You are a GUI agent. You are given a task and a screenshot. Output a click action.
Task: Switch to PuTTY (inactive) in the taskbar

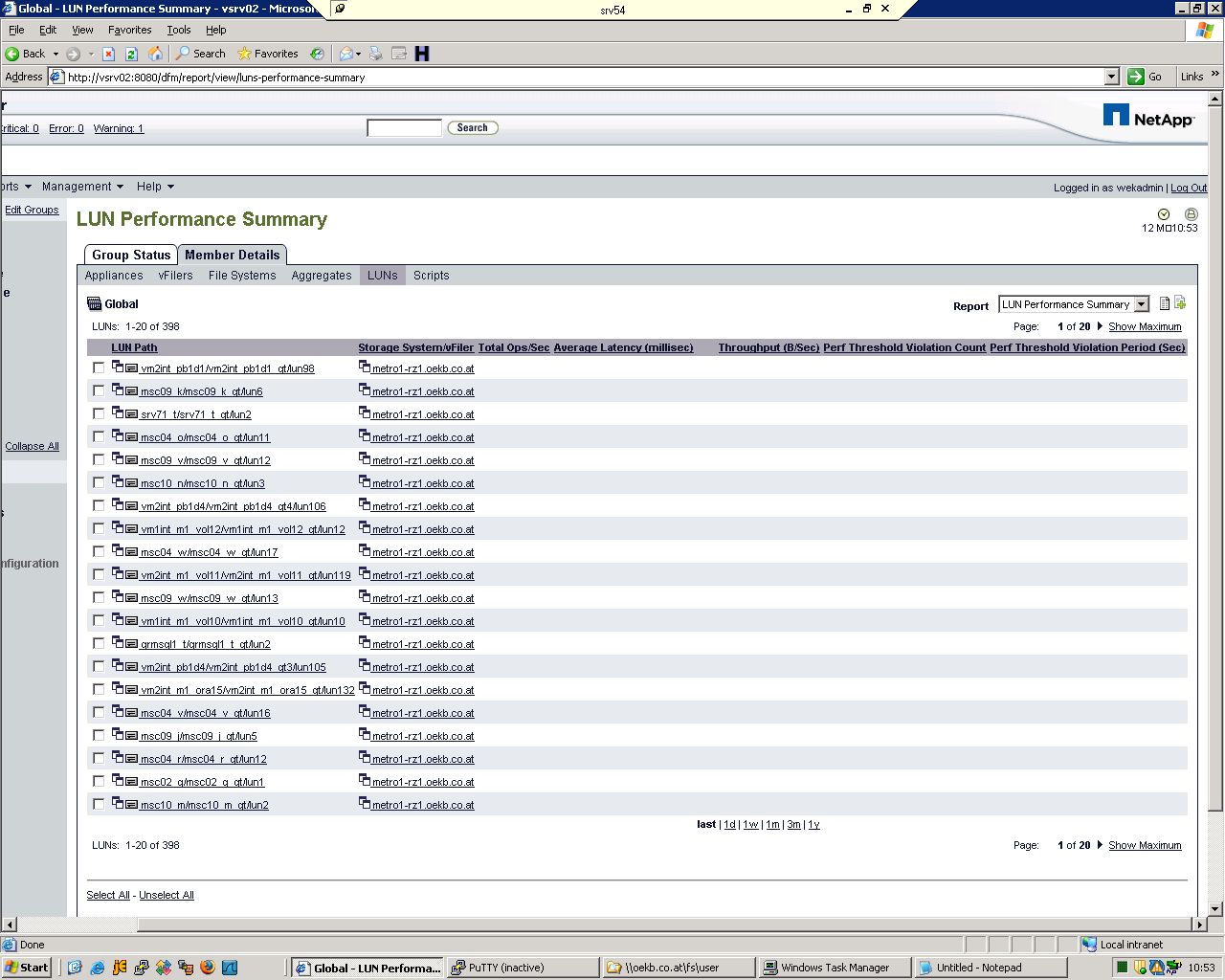click(x=522, y=968)
